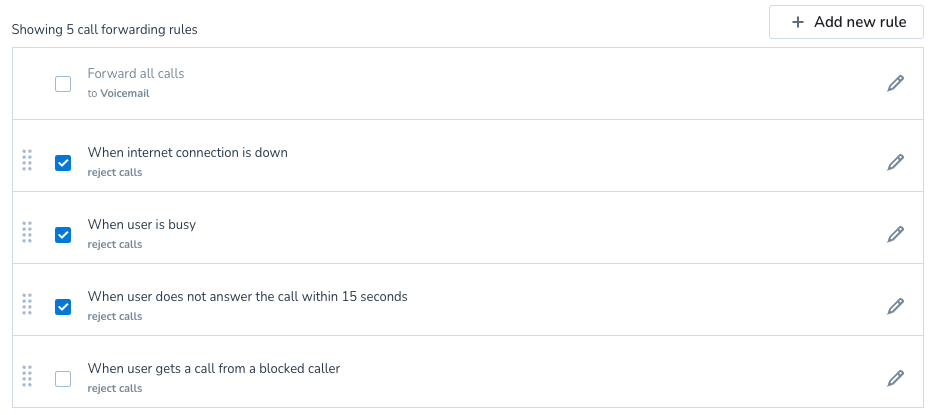Click pencil icon for internet connection down rule
930x415 pixels.
pos(895,162)
